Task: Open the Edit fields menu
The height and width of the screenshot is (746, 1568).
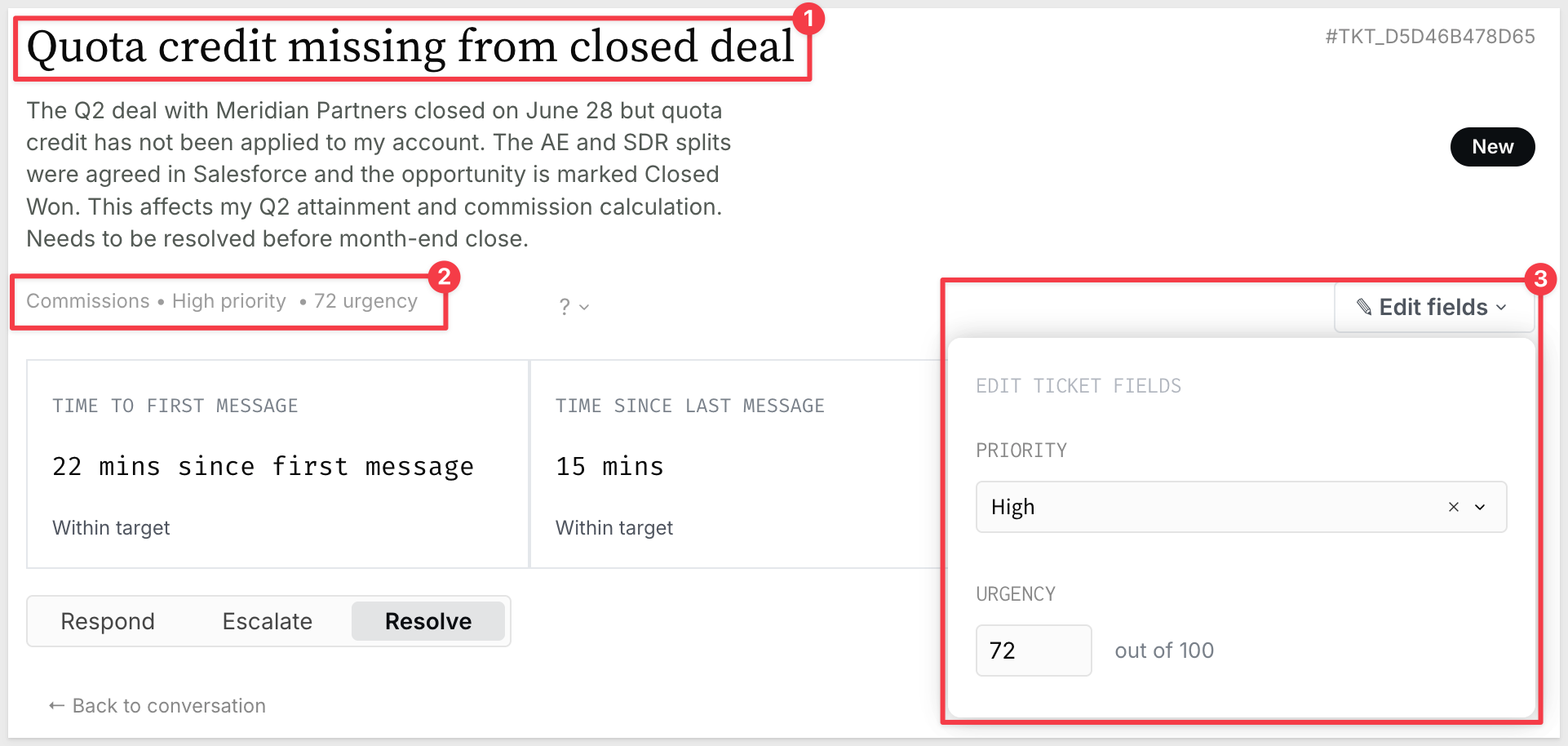Action: [1433, 307]
